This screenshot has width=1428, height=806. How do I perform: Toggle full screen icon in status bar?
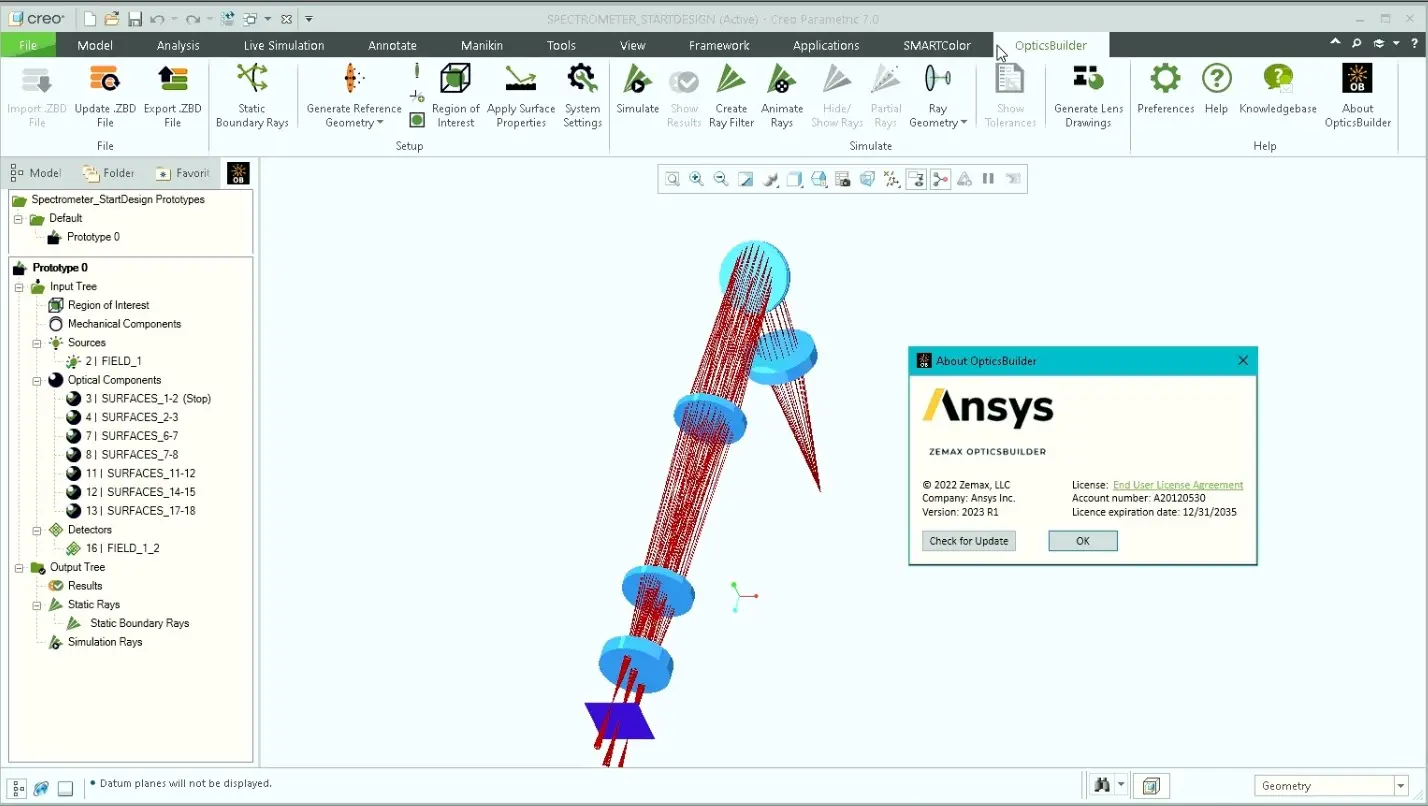click(65, 788)
